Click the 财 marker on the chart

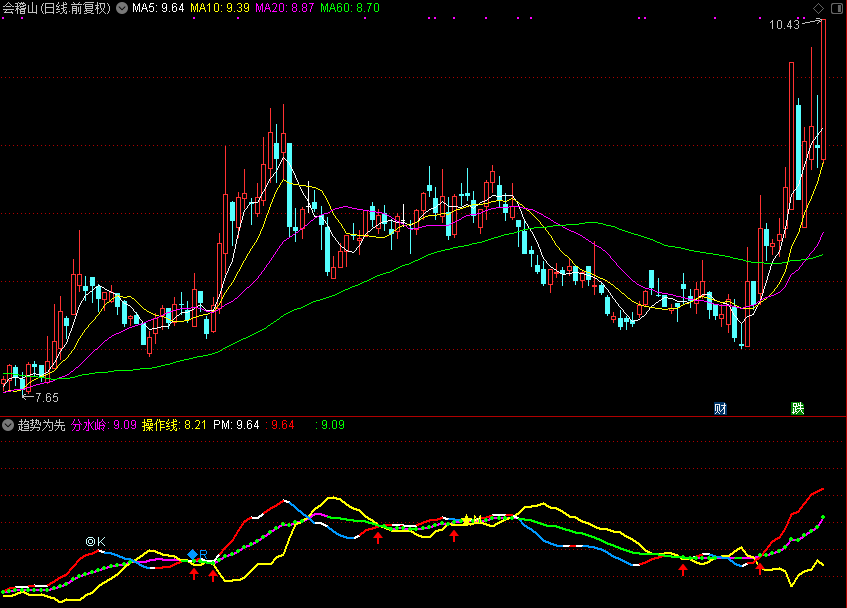[720, 408]
